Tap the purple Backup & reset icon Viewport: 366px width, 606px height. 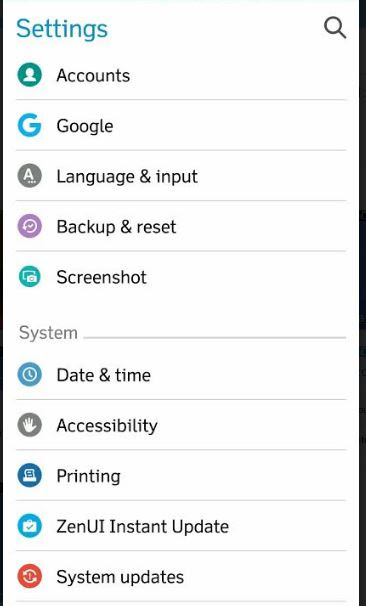(29, 226)
